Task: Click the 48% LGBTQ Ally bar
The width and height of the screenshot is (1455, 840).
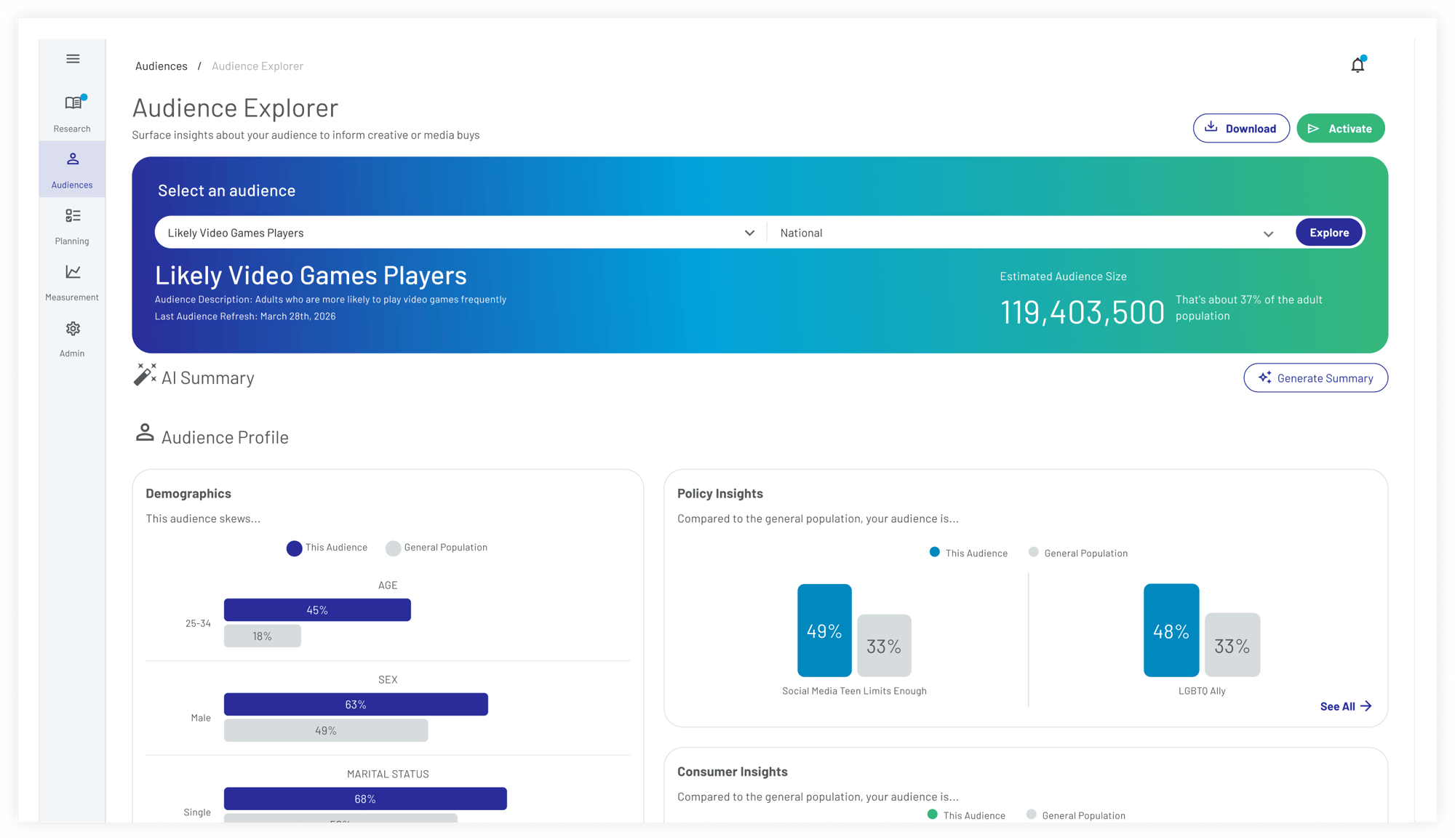Action: click(1171, 631)
